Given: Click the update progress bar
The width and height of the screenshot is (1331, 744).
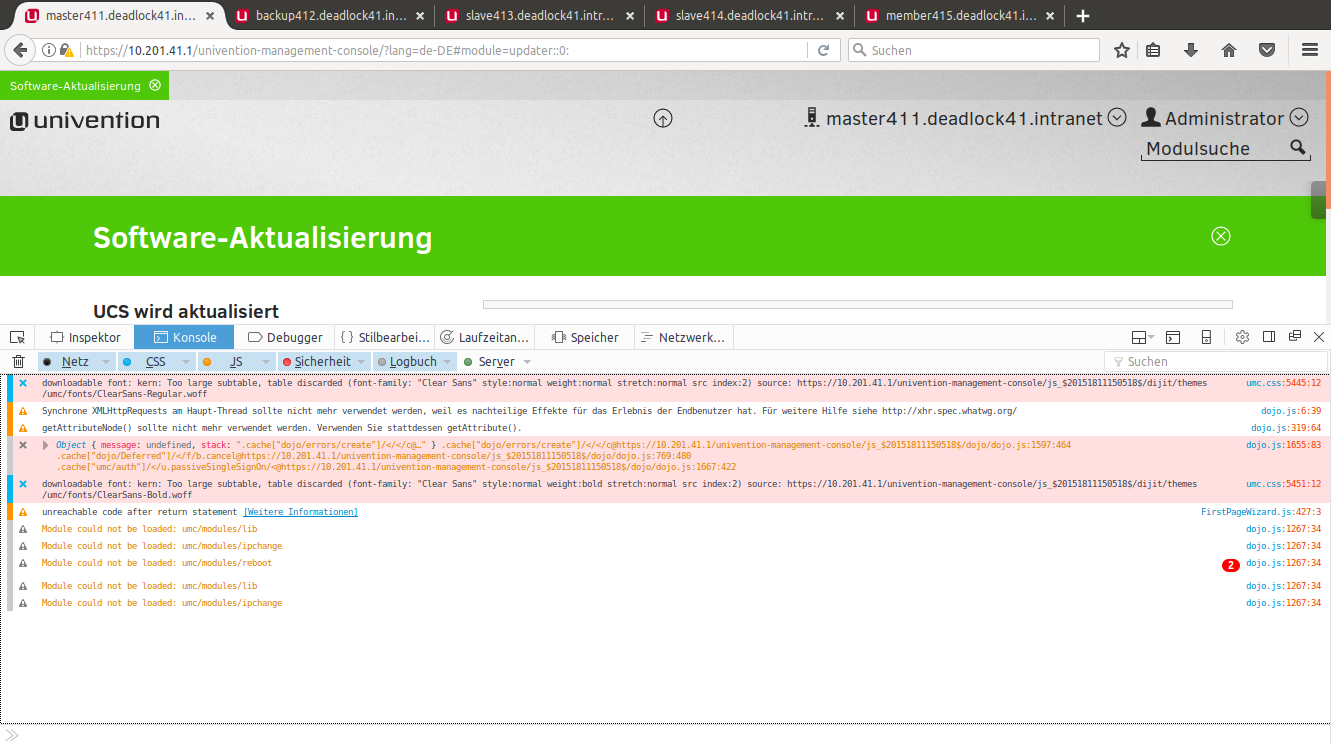Looking at the screenshot, I should 857,305.
